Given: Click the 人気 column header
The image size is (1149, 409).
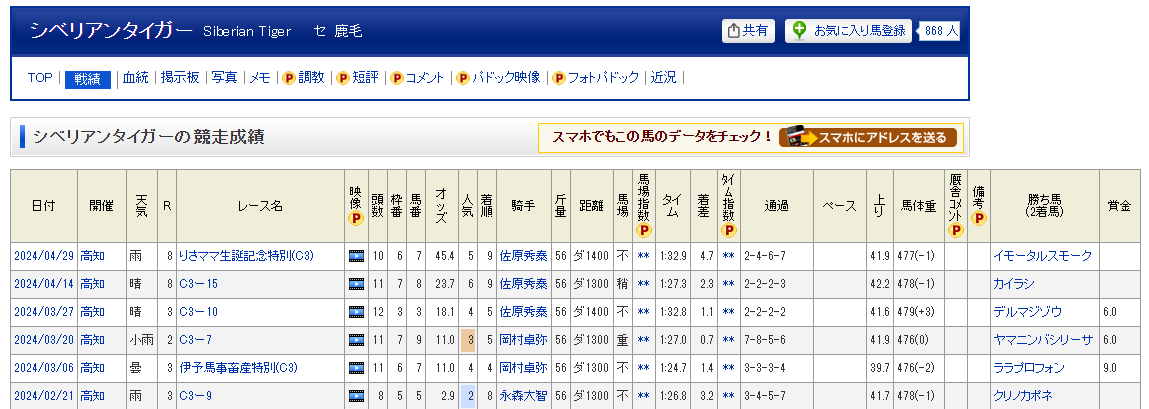Looking at the screenshot, I should [x=468, y=206].
